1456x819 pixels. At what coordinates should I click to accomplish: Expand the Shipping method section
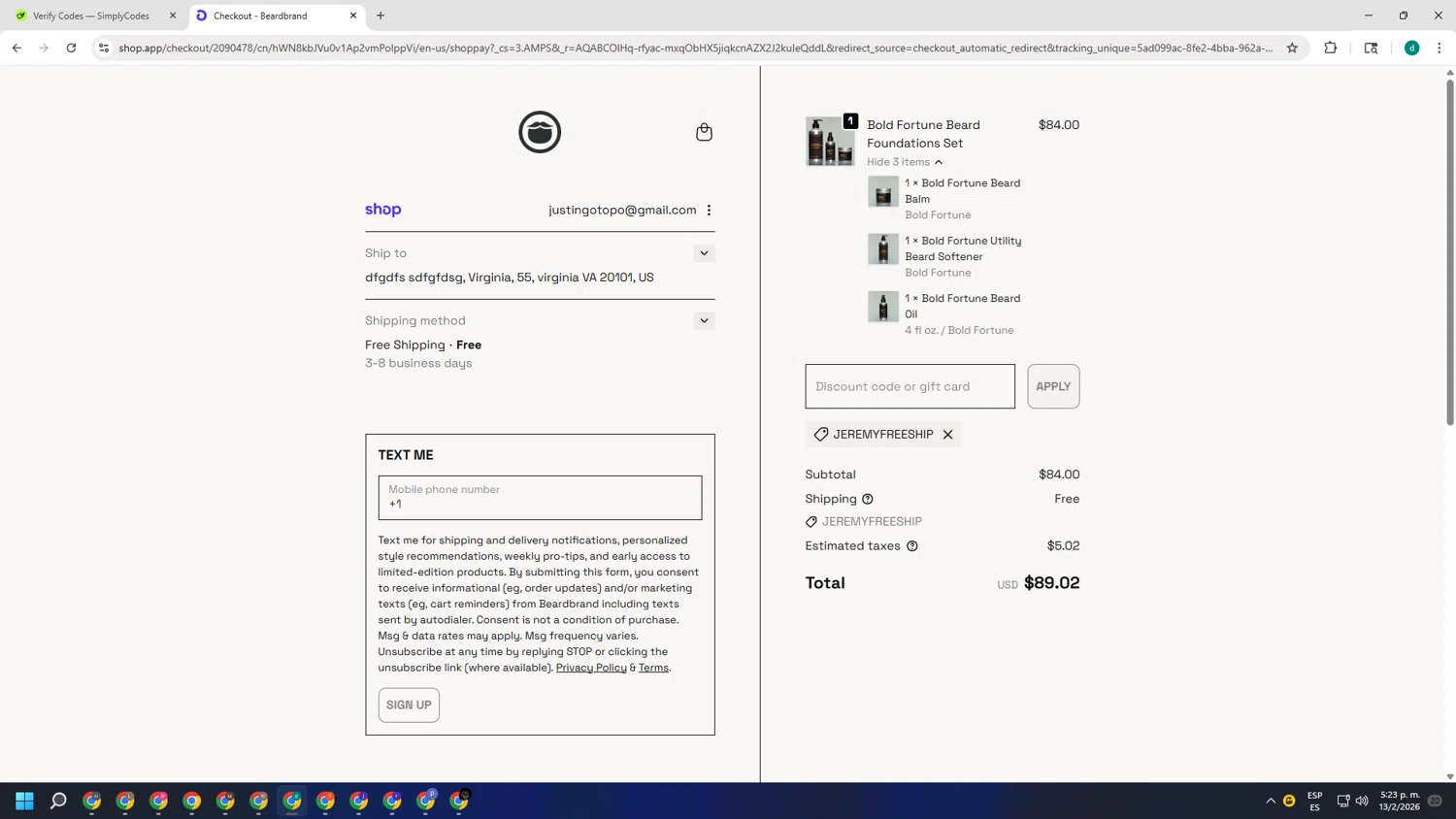[704, 320]
